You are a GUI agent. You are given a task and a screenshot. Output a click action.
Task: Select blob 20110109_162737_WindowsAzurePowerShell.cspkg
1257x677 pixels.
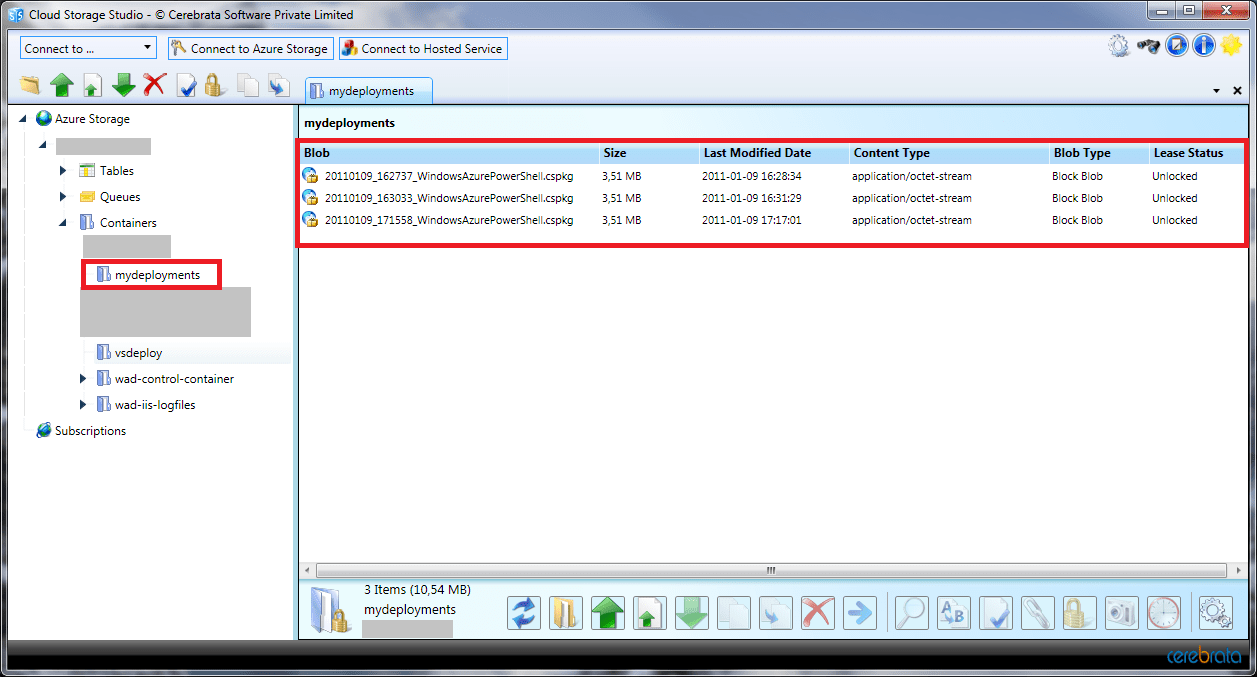click(449, 176)
